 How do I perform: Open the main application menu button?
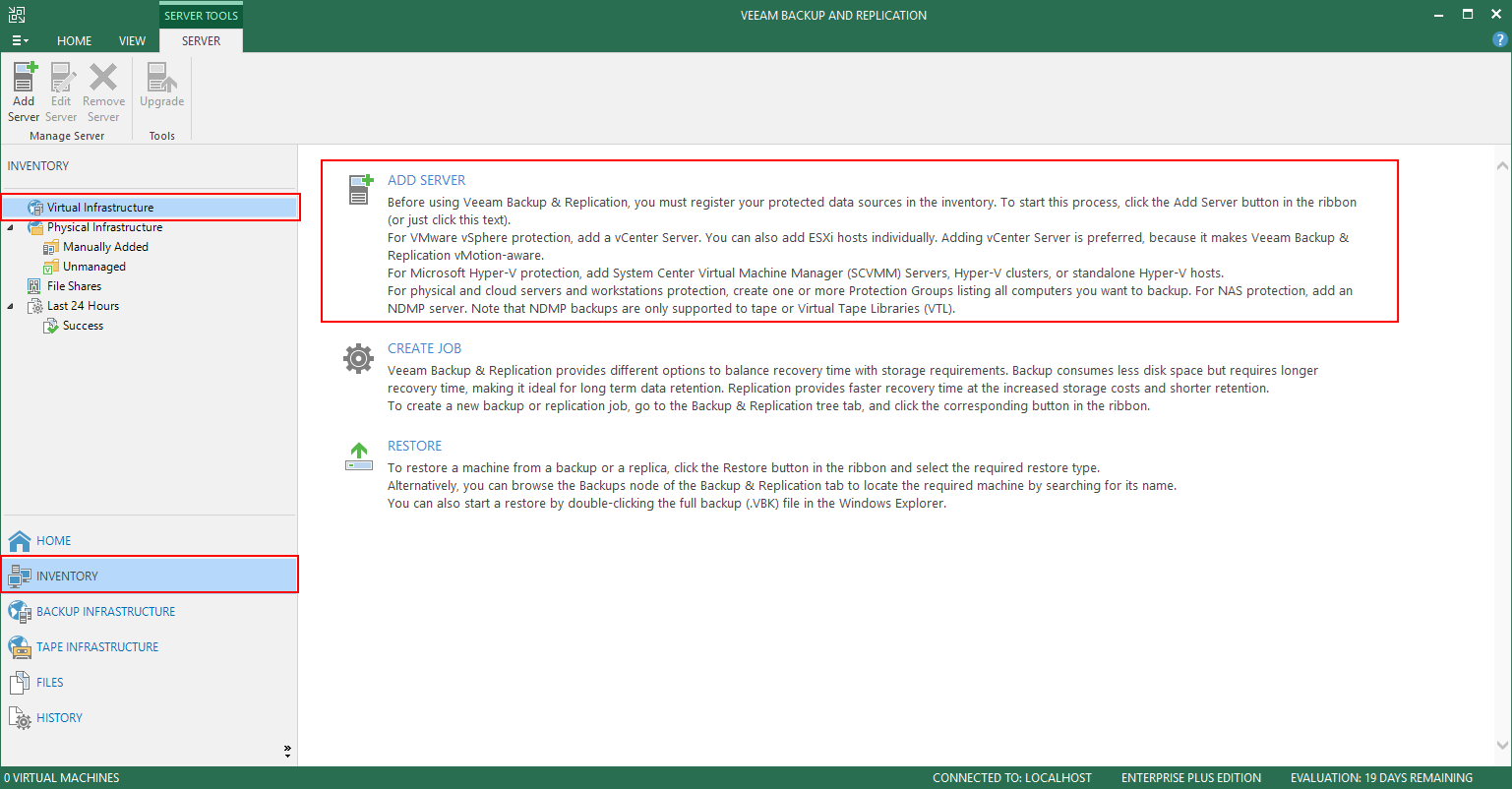point(20,40)
